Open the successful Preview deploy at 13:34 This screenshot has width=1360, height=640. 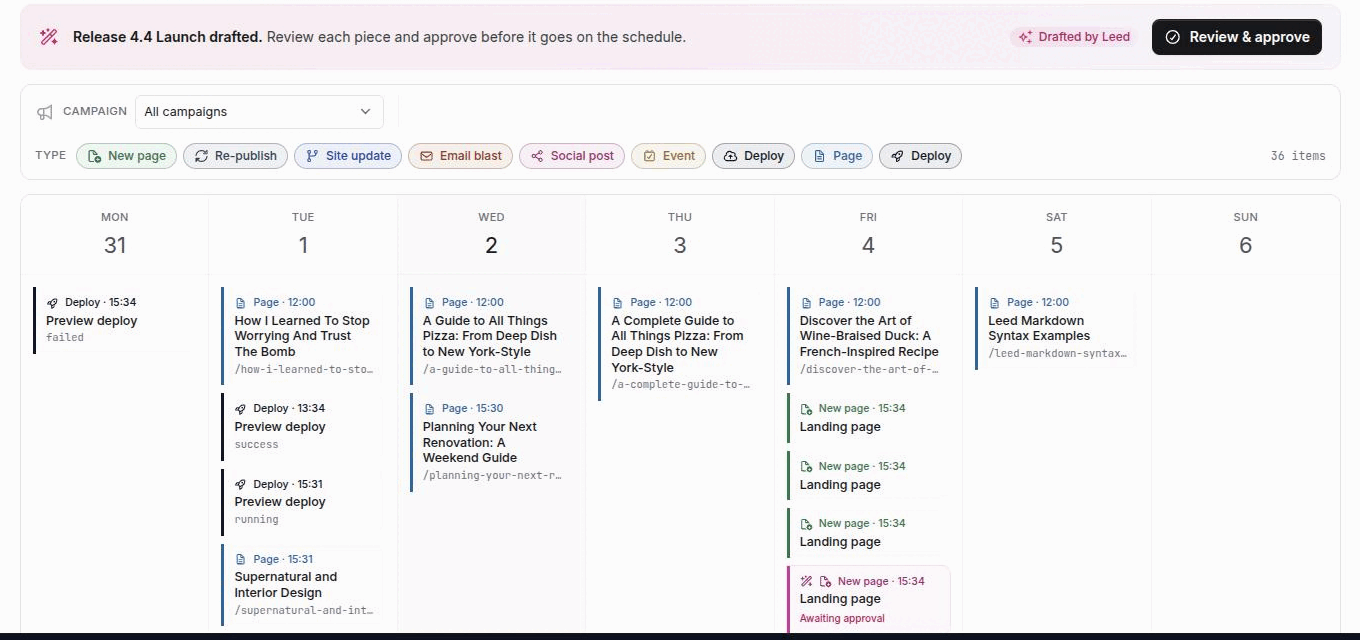click(x=302, y=427)
